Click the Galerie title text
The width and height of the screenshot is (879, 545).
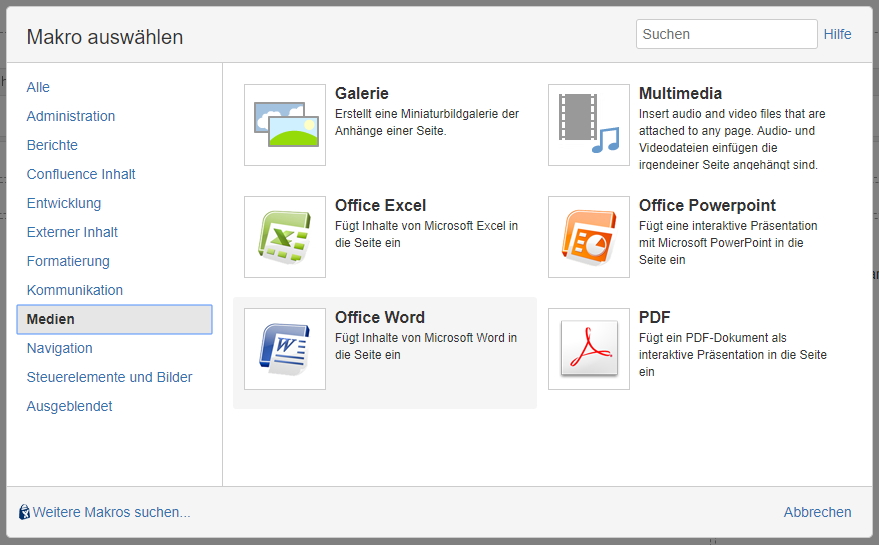point(362,93)
